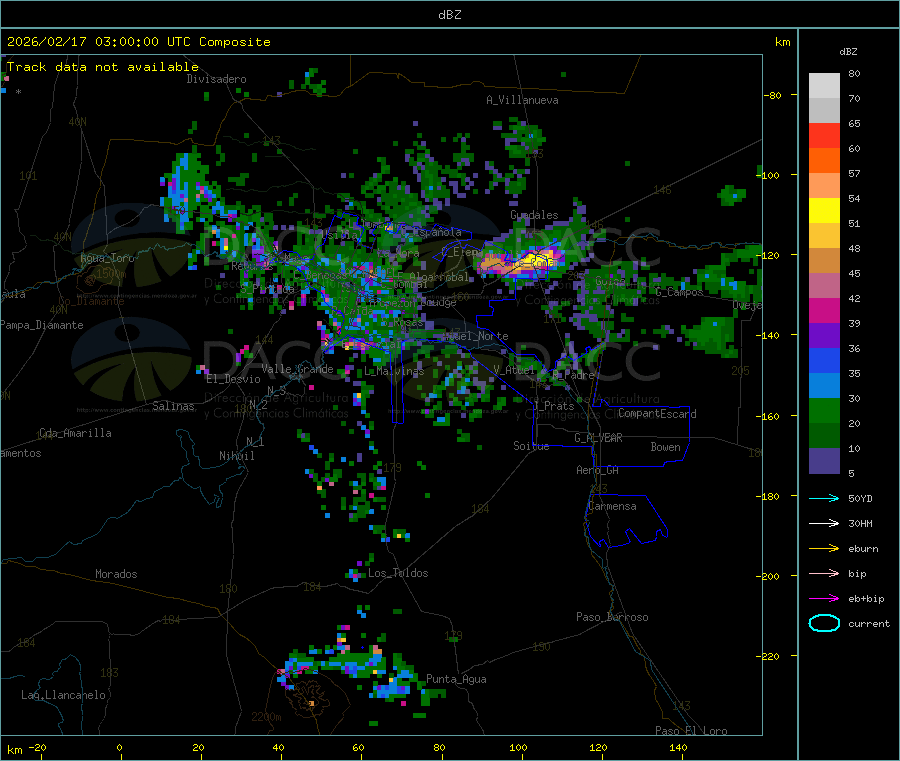
Task: Select the red 60-65 dBZ color band
Action: pyautogui.click(x=824, y=135)
